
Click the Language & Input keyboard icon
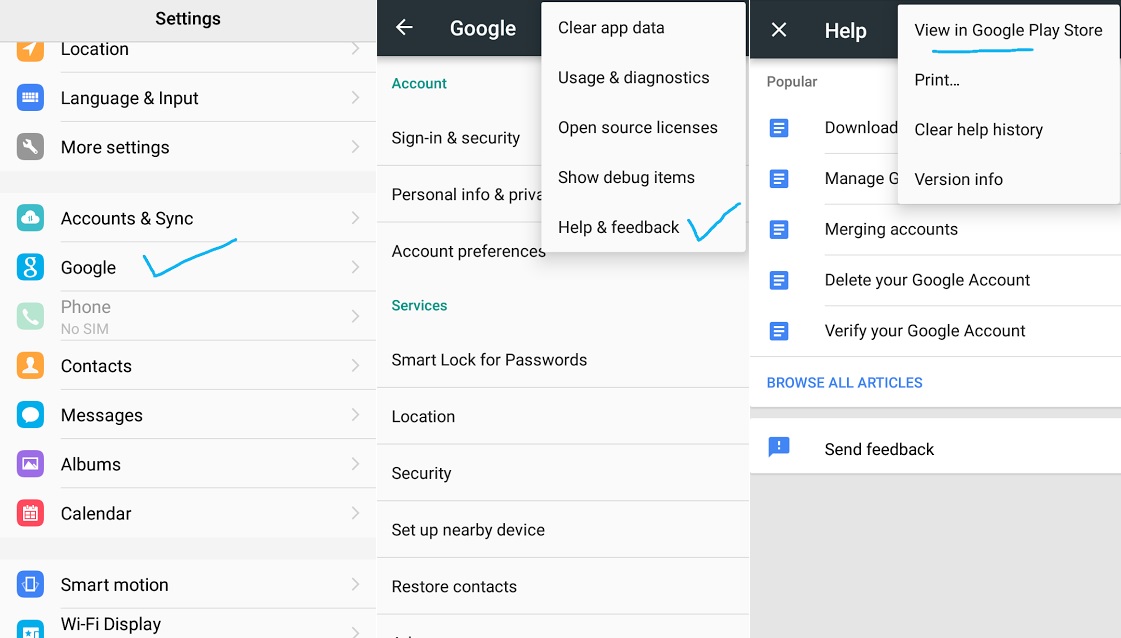(x=29, y=97)
